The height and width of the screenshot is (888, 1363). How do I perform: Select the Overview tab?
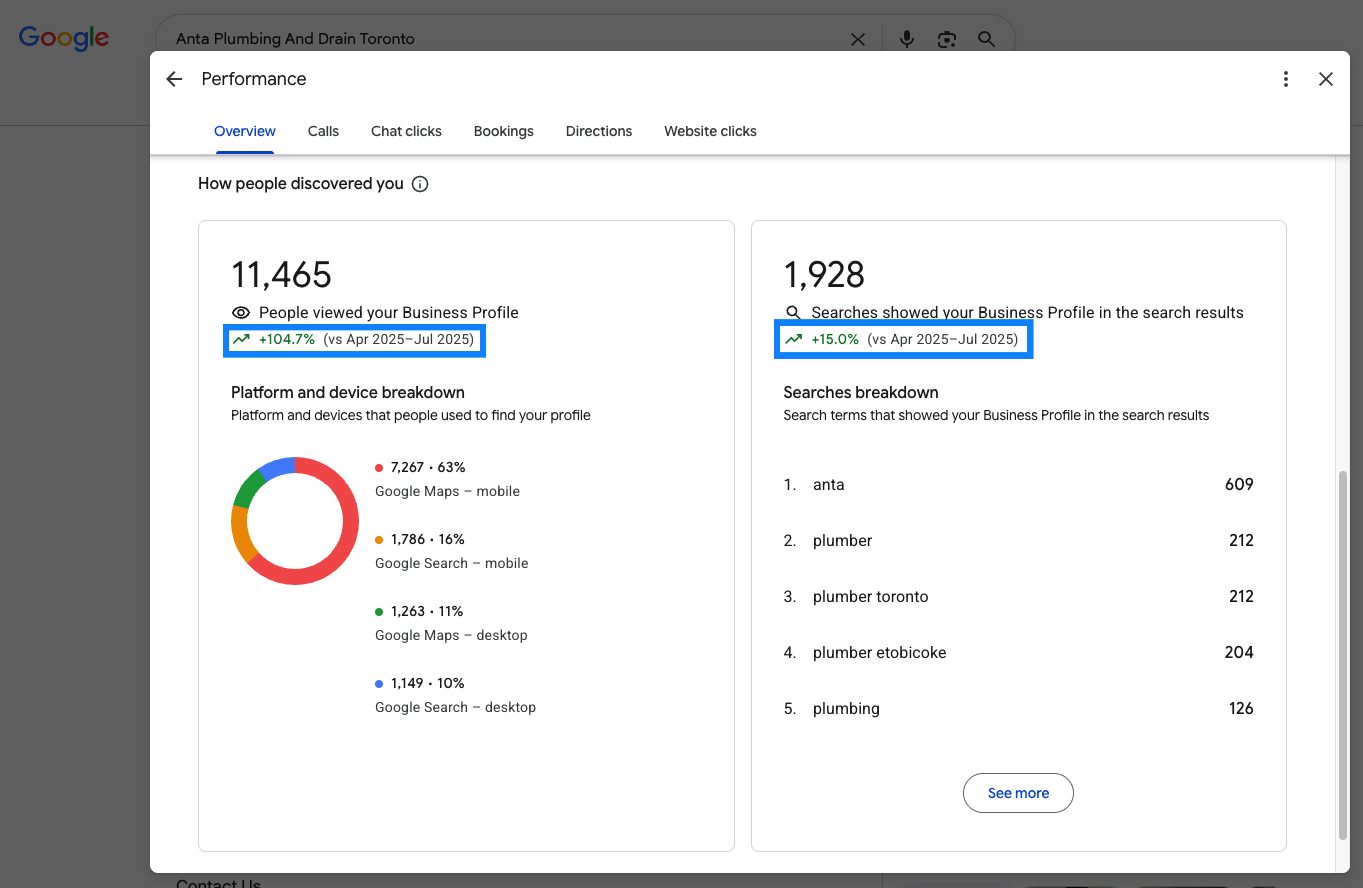pos(245,131)
